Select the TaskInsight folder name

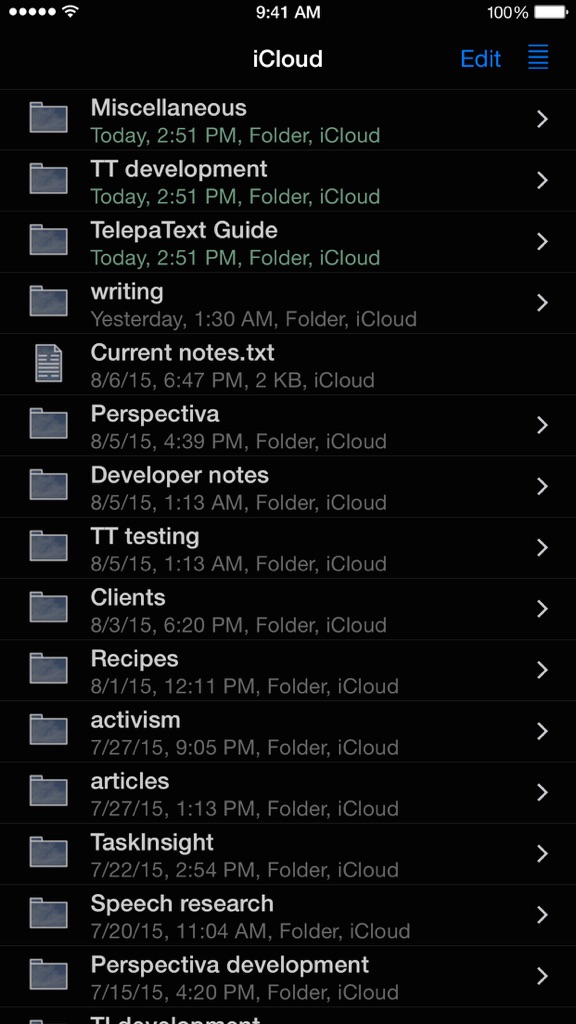(x=152, y=842)
